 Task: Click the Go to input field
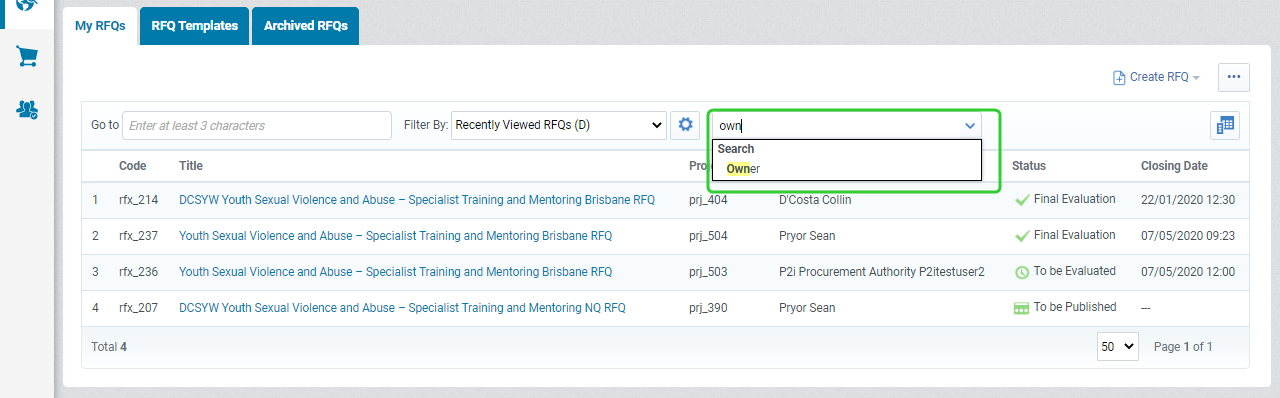coord(257,125)
